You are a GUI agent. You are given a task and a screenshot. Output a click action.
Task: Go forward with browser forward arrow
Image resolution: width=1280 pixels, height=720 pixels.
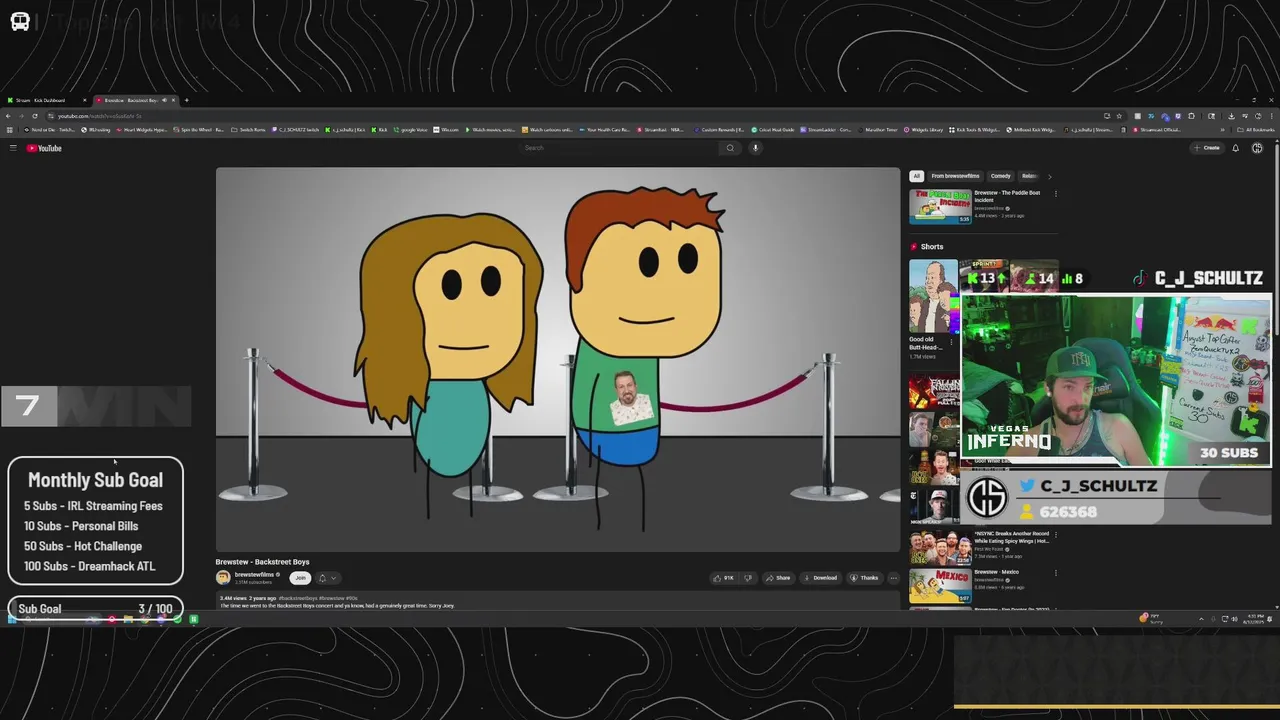21,116
